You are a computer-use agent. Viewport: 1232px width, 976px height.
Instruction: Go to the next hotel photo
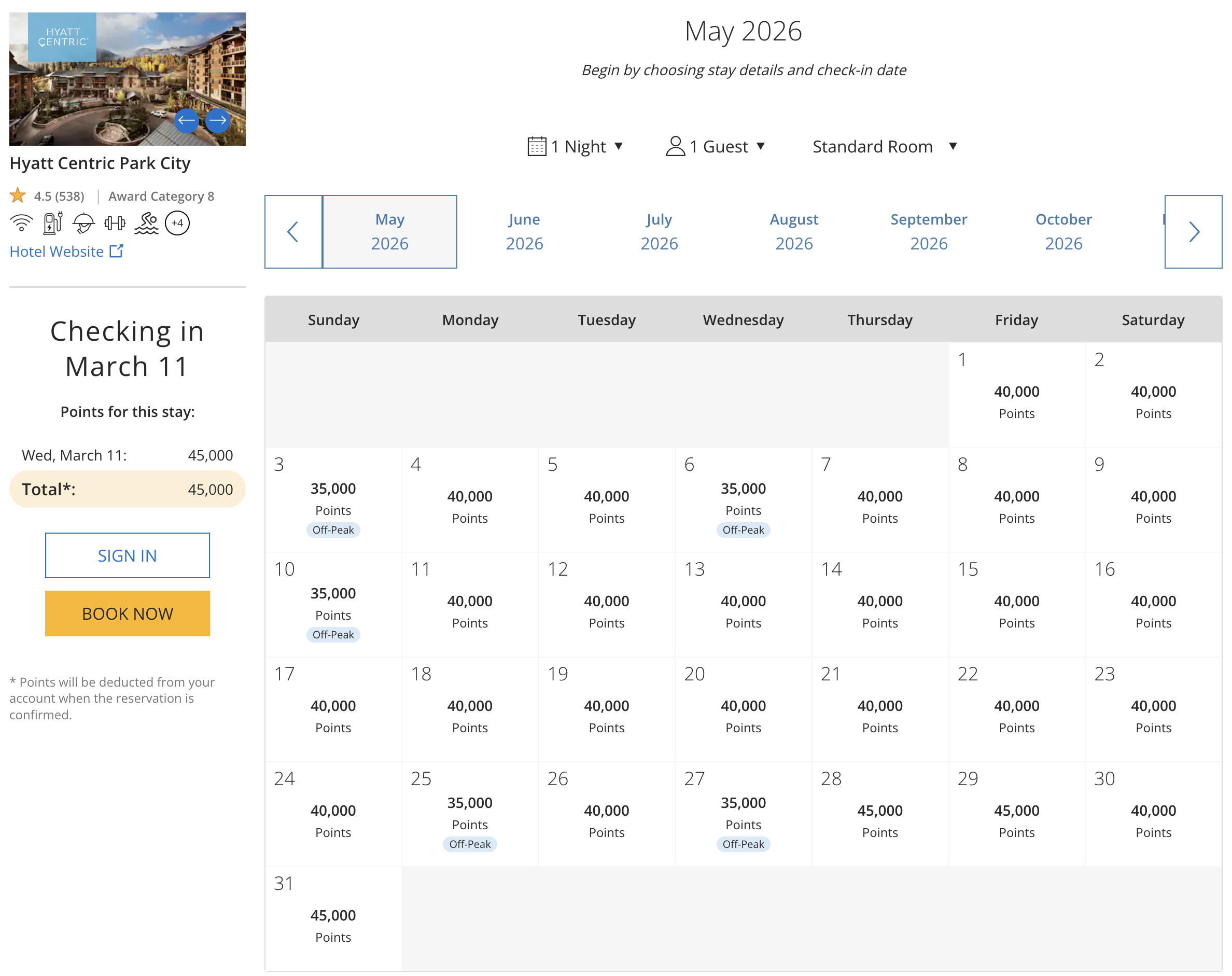coord(217,120)
